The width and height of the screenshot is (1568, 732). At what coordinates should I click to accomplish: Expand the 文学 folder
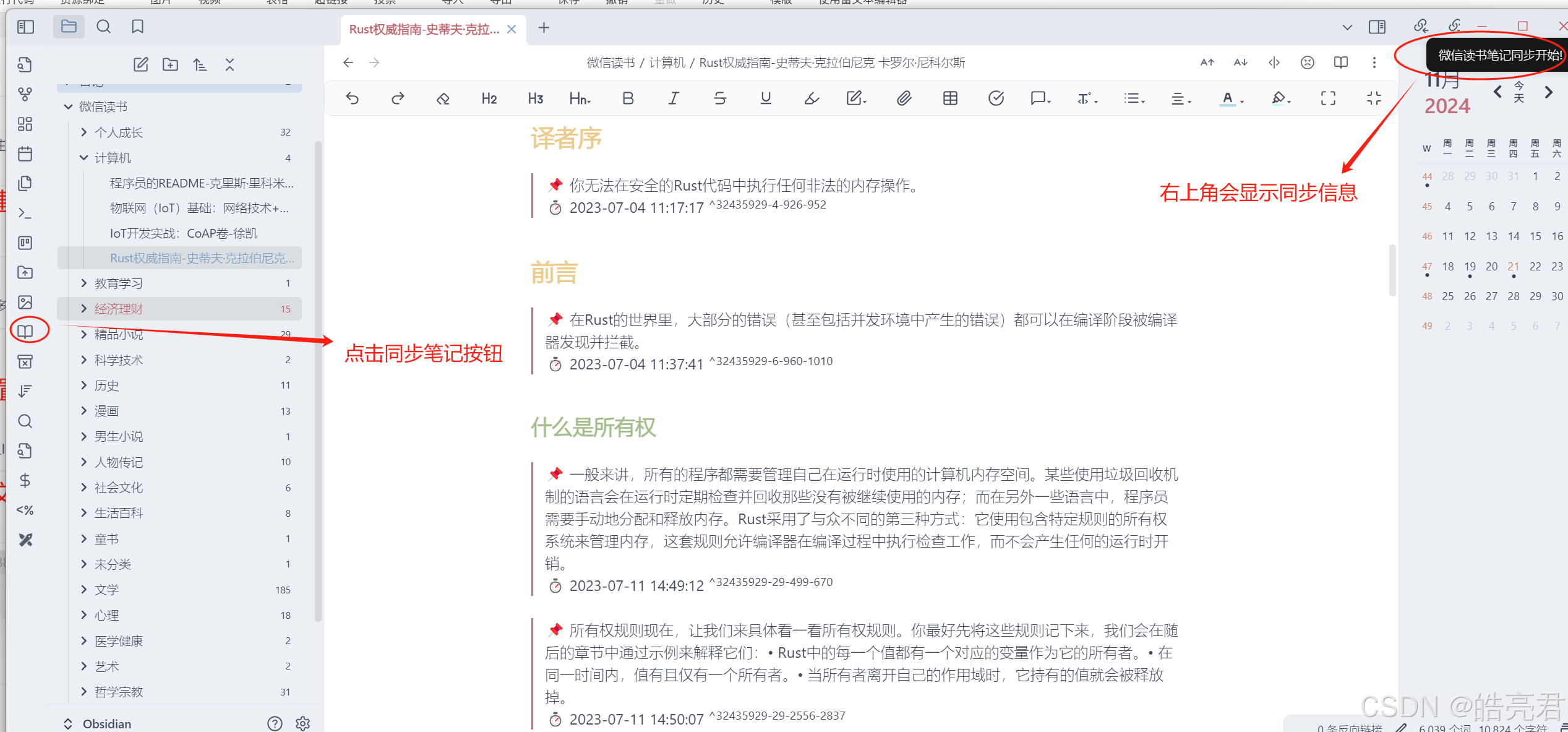[x=84, y=590]
